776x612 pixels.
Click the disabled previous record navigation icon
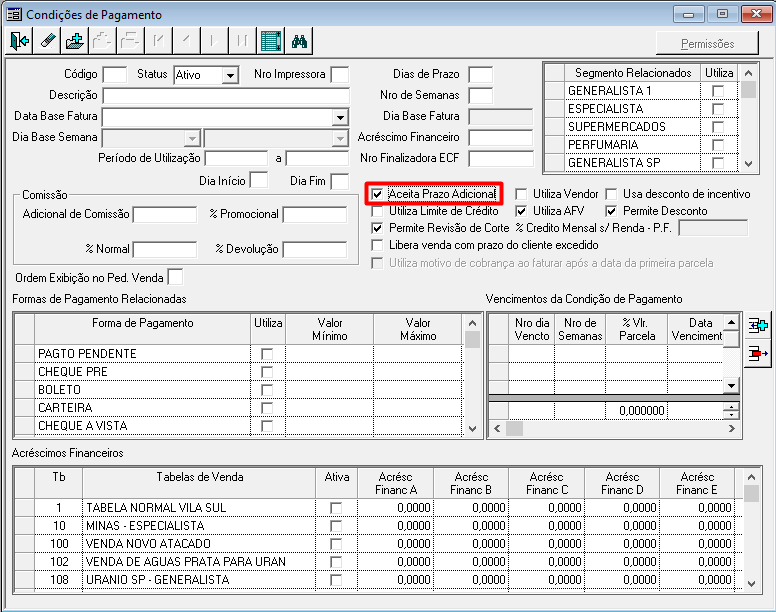(x=186, y=41)
